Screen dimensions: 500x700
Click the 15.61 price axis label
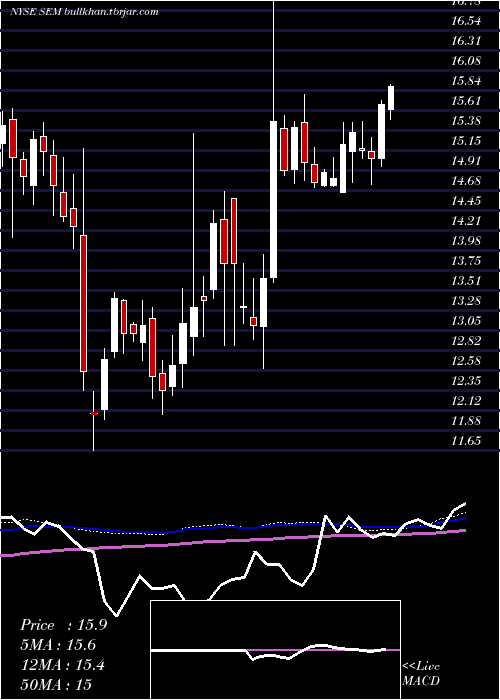(x=466, y=100)
